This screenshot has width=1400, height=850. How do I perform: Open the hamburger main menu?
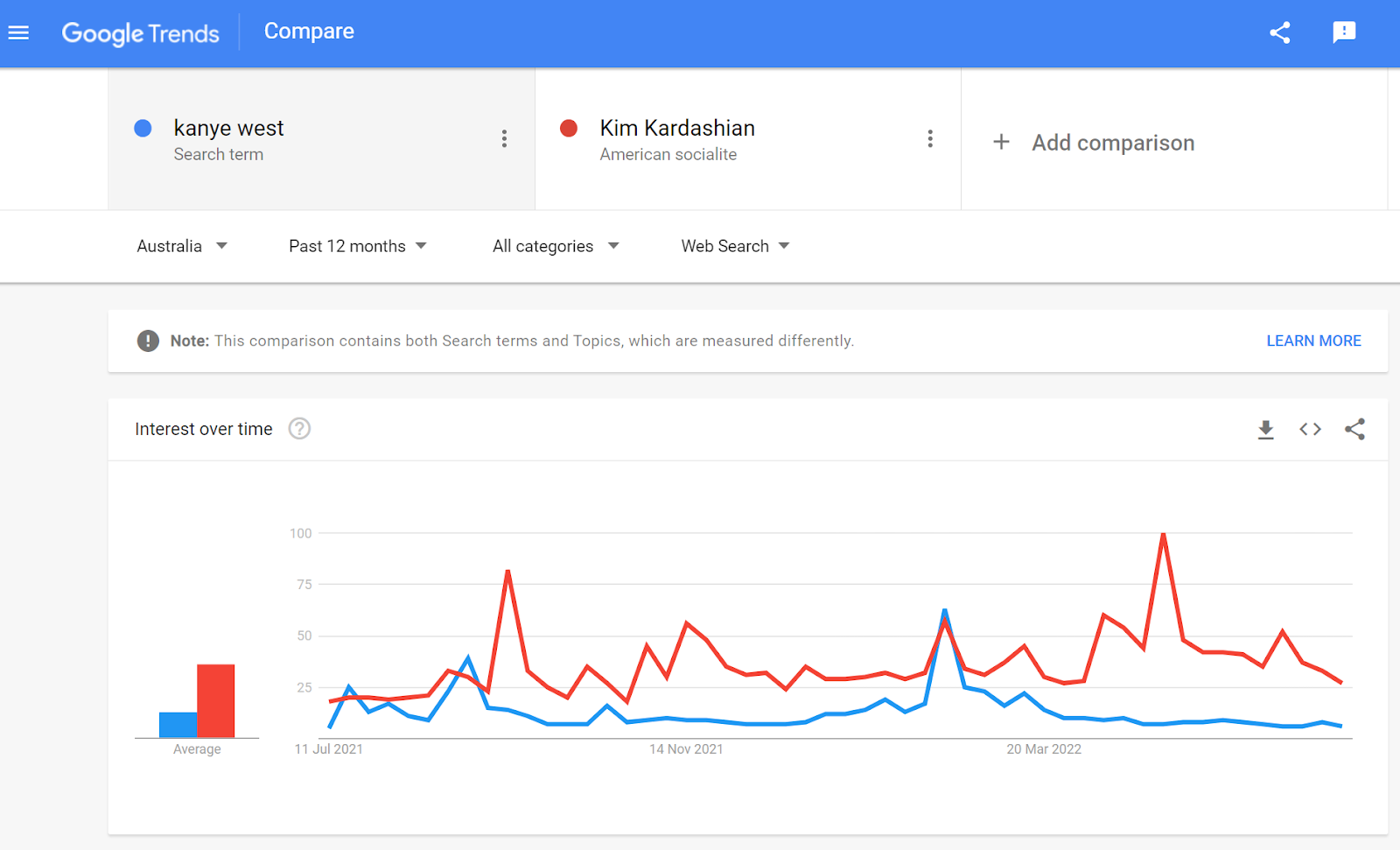coord(18,33)
